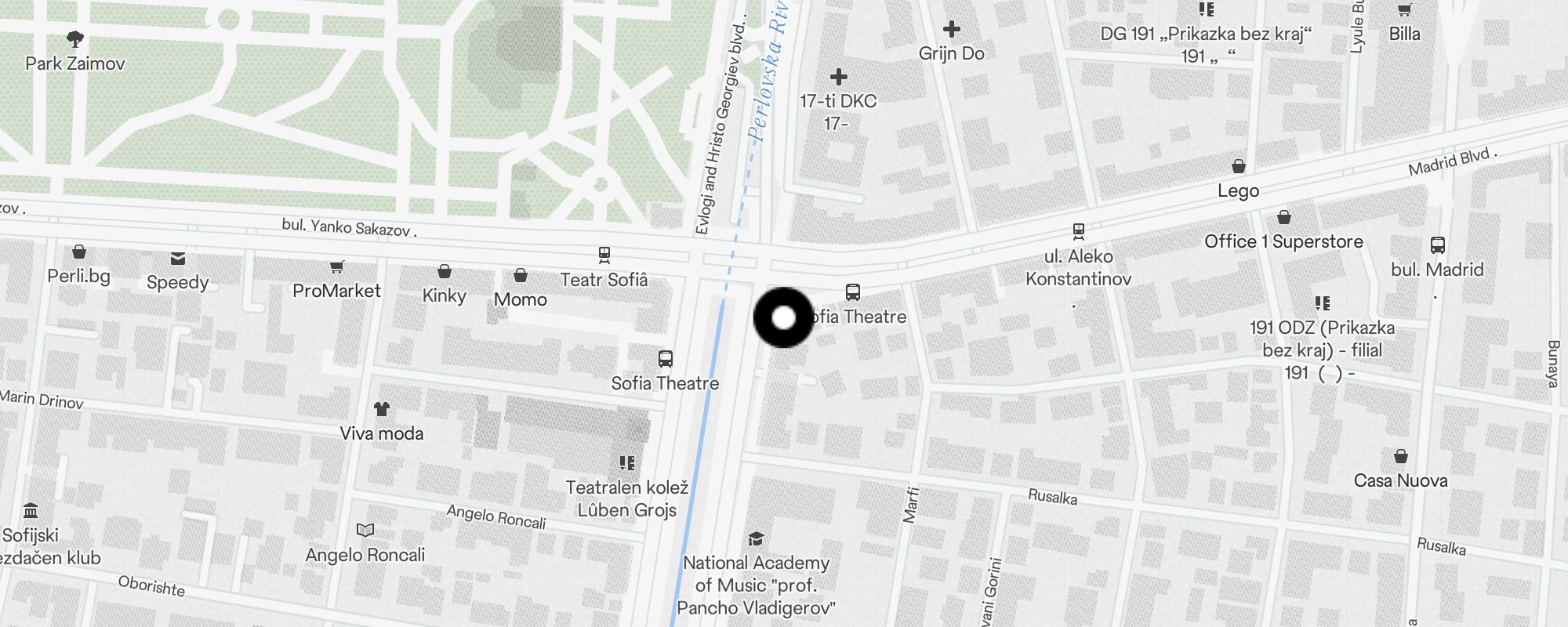Click the bul. Madrid bus stop icon
This screenshot has width=1568, height=627.
click(x=1438, y=245)
